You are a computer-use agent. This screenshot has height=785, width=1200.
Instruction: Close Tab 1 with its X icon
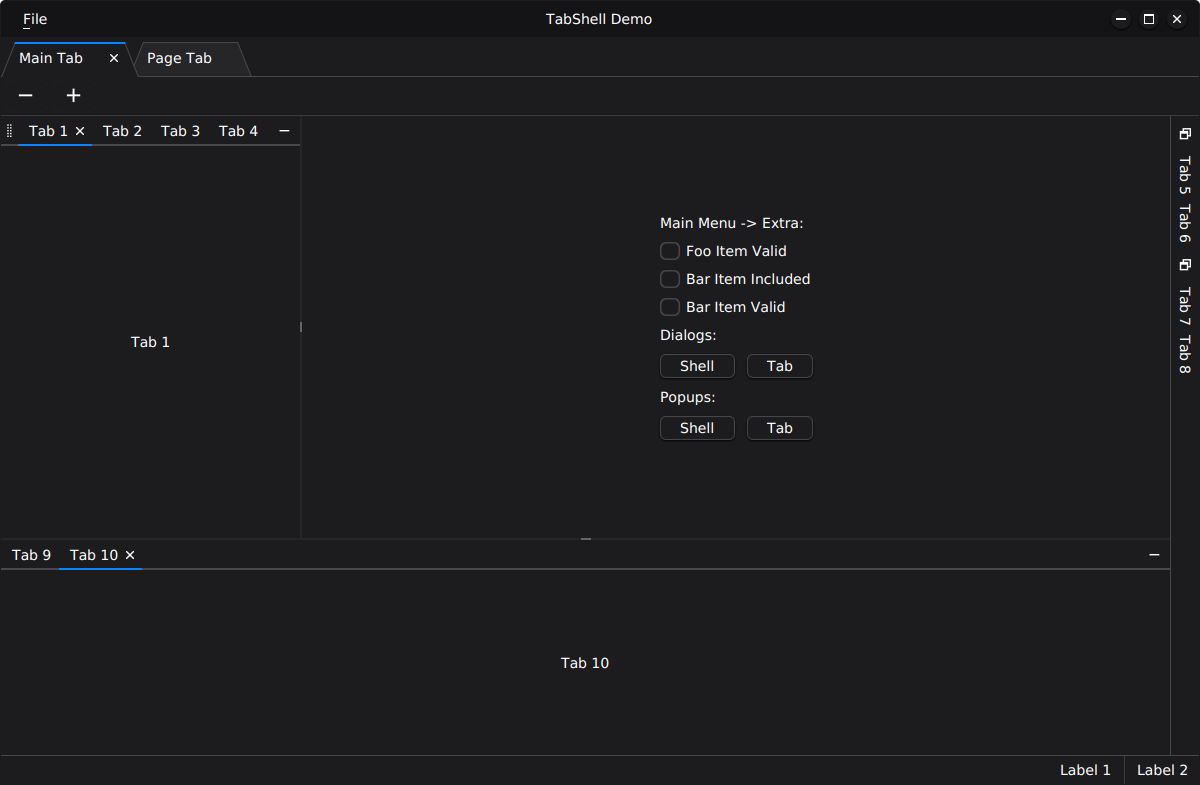click(80, 131)
